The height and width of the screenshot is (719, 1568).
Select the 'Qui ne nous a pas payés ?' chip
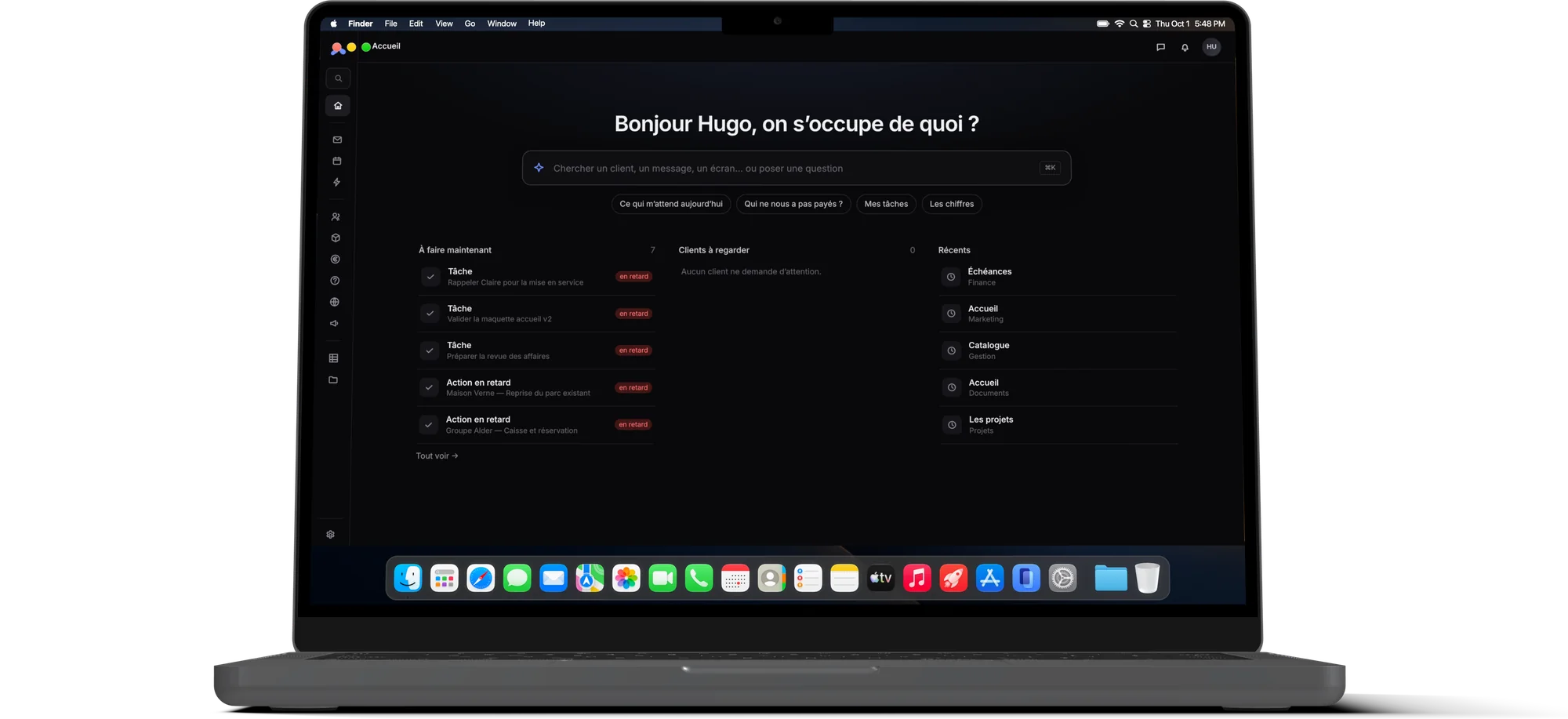point(793,204)
